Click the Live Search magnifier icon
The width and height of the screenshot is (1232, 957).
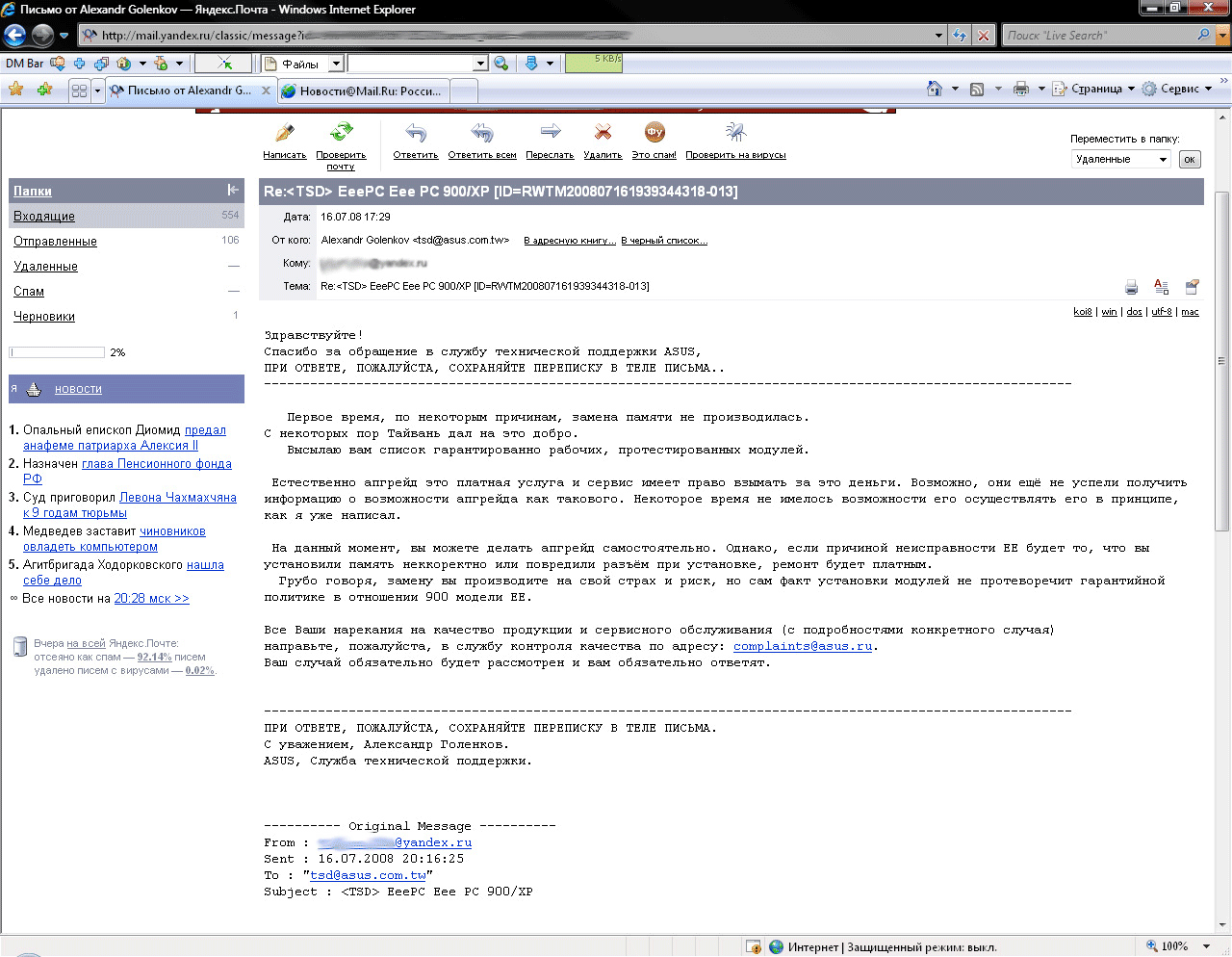click(1203, 35)
